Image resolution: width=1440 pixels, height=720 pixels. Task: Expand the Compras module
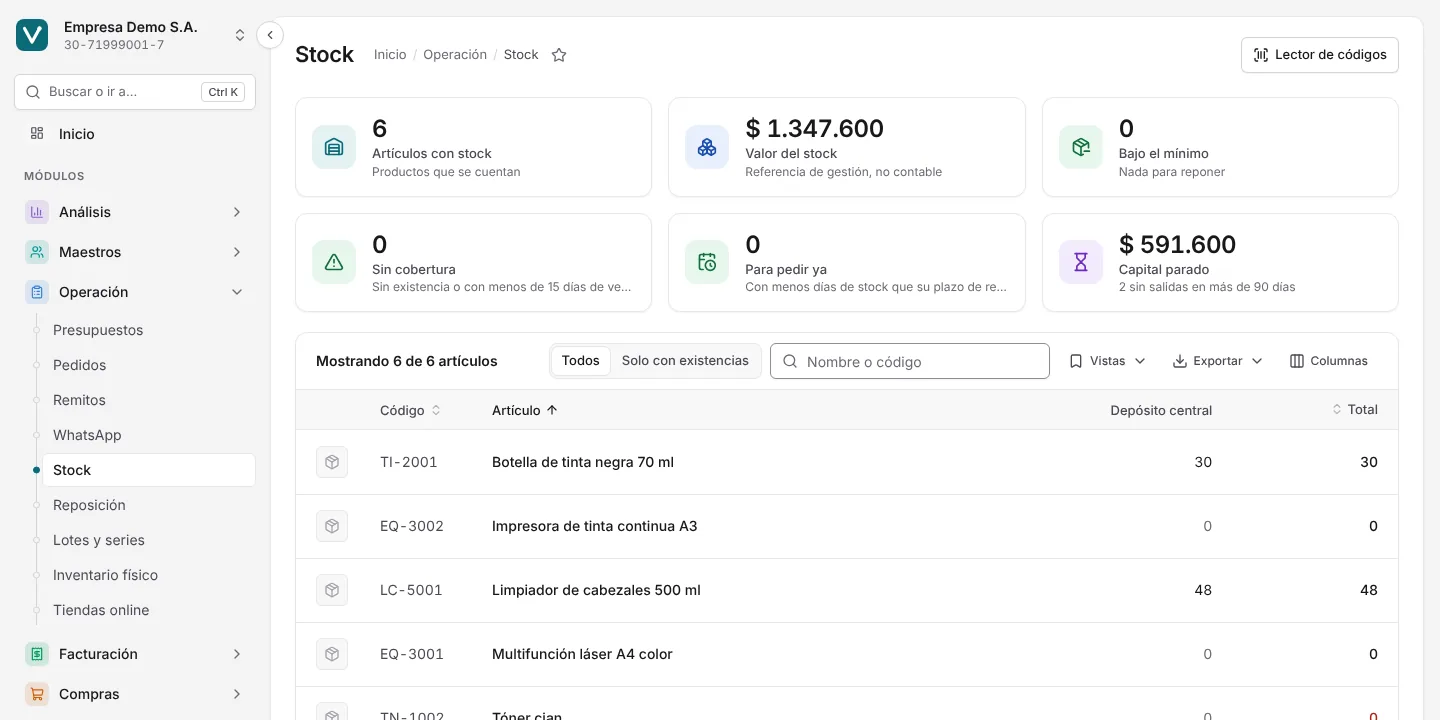(x=237, y=694)
